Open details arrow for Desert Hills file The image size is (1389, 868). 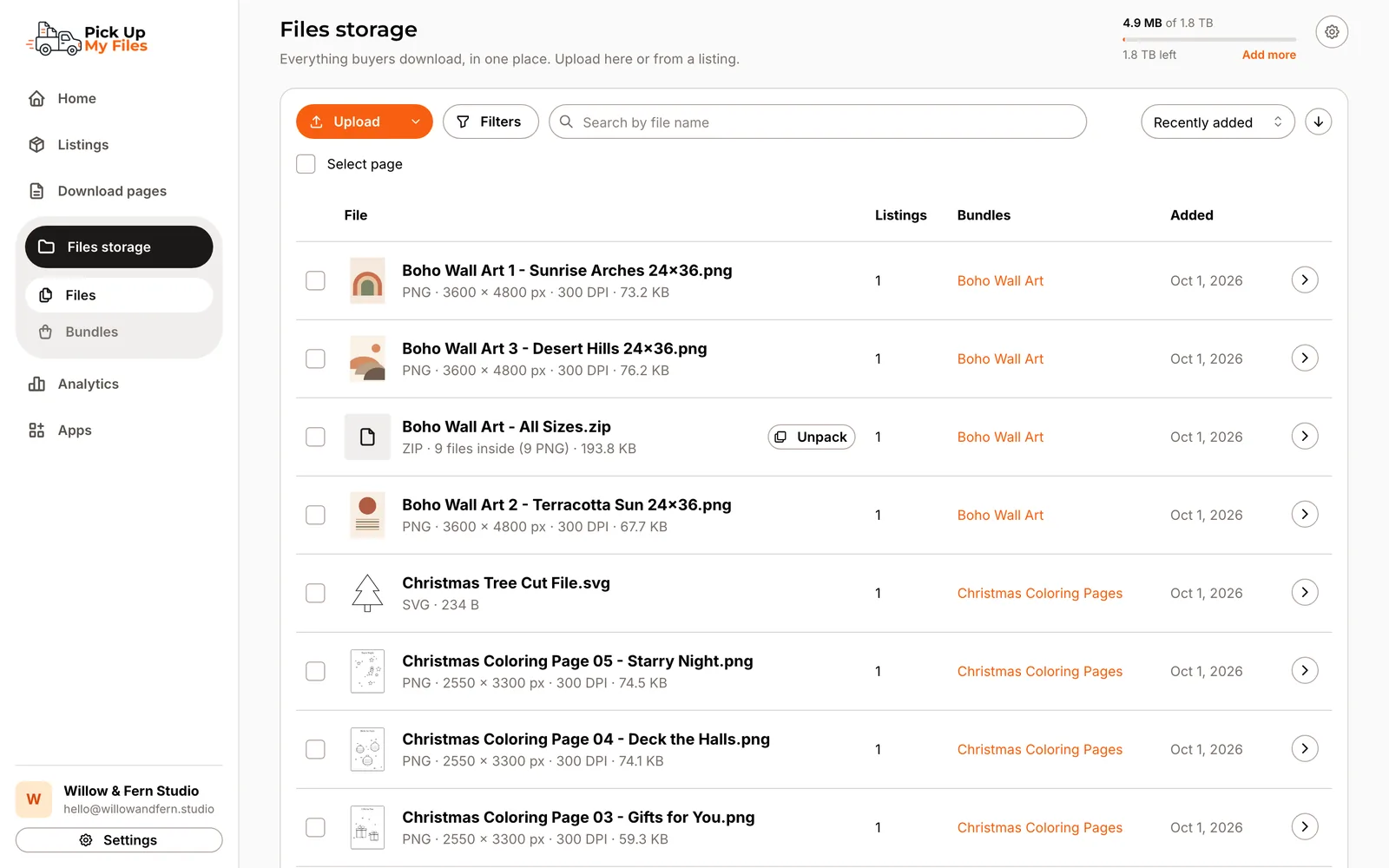1305,358
